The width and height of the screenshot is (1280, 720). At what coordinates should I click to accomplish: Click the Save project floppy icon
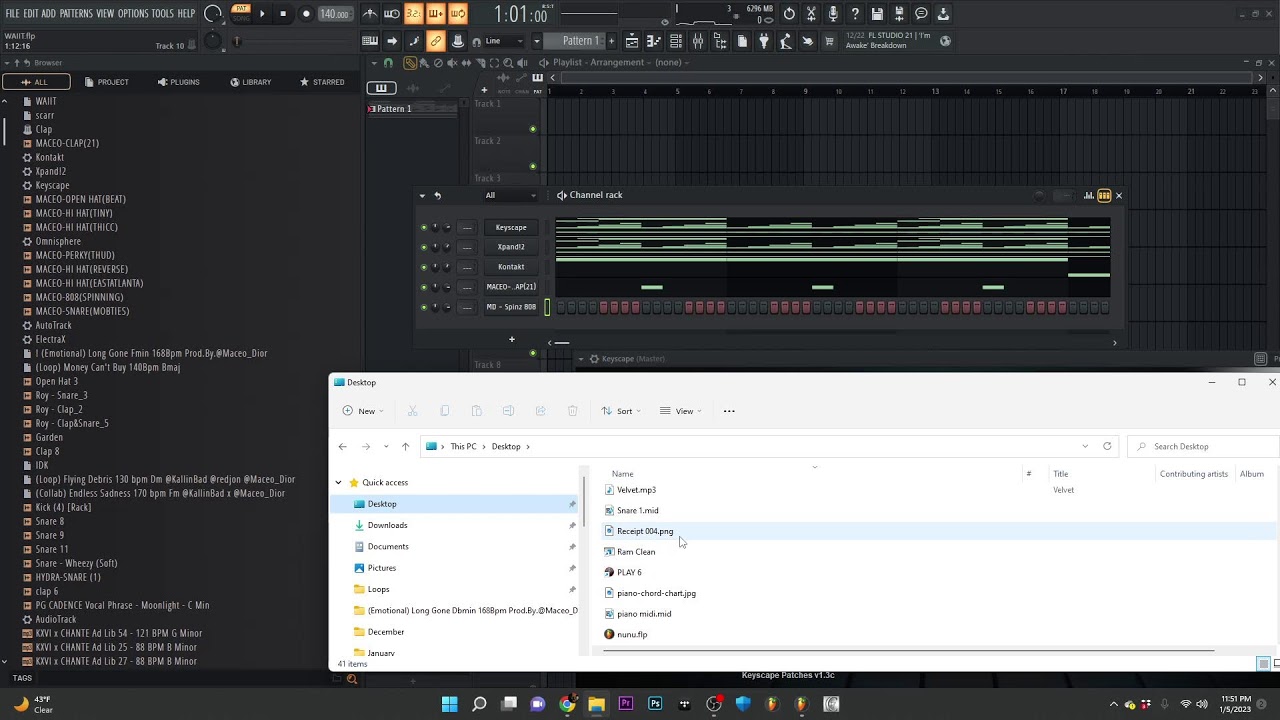[877, 14]
